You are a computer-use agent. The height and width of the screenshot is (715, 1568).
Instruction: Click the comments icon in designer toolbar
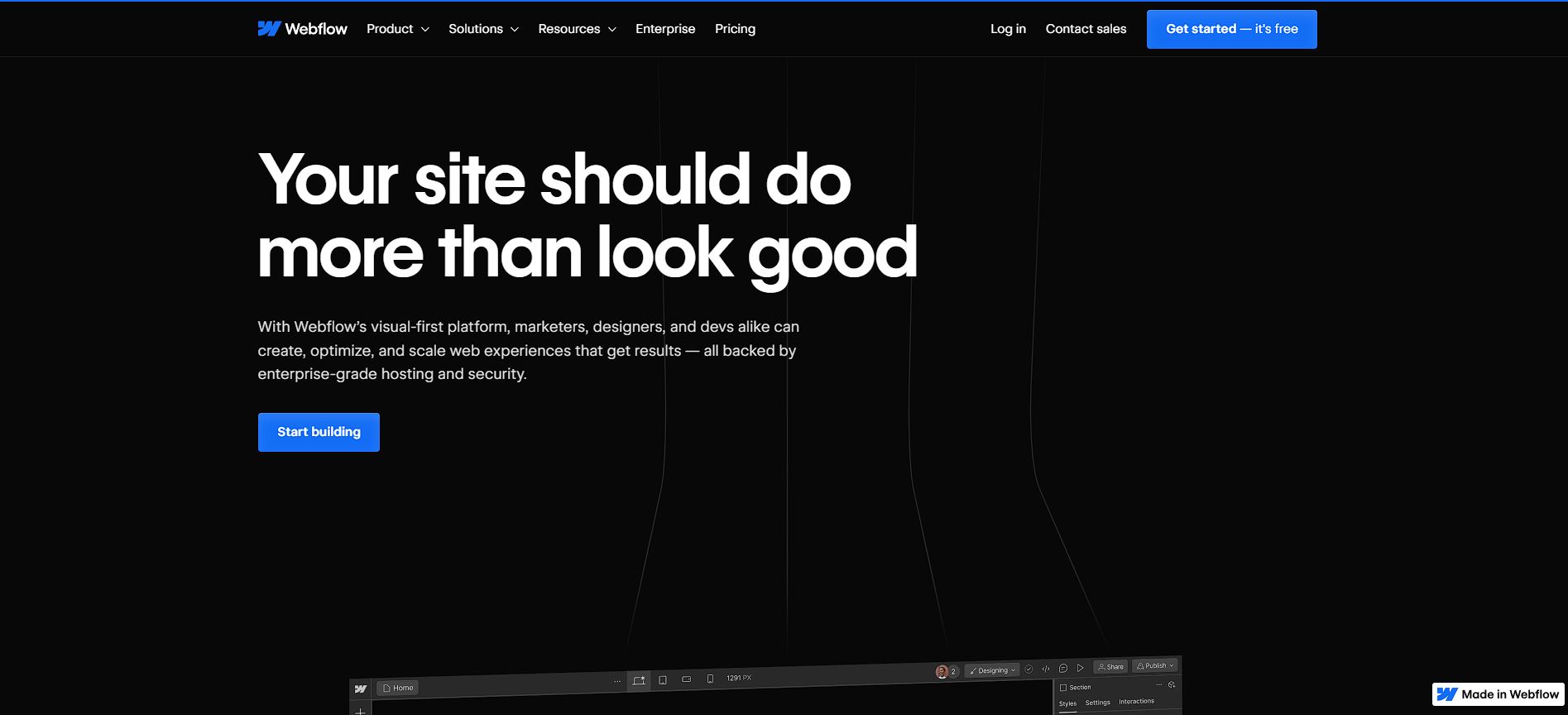pyautogui.click(x=1063, y=669)
